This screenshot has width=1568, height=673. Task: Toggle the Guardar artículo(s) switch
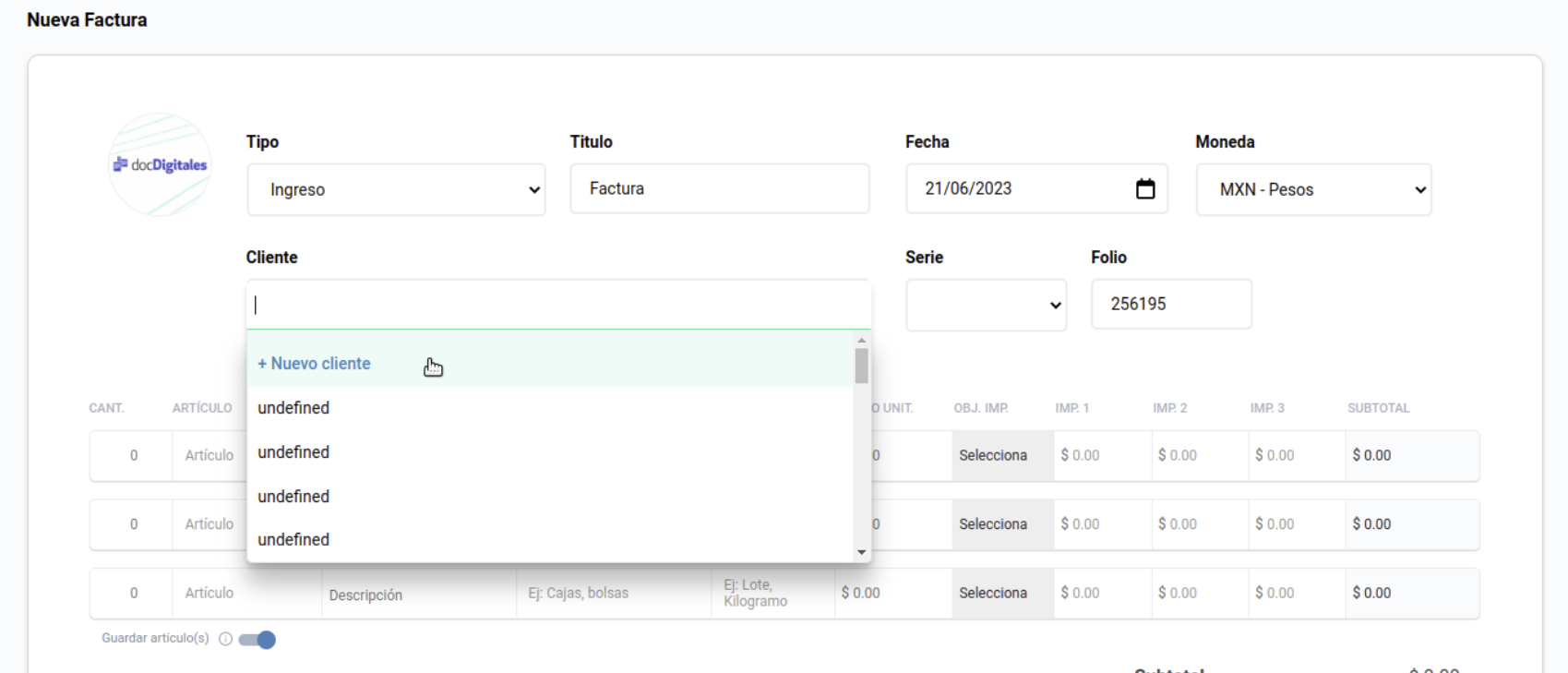pyautogui.click(x=257, y=640)
